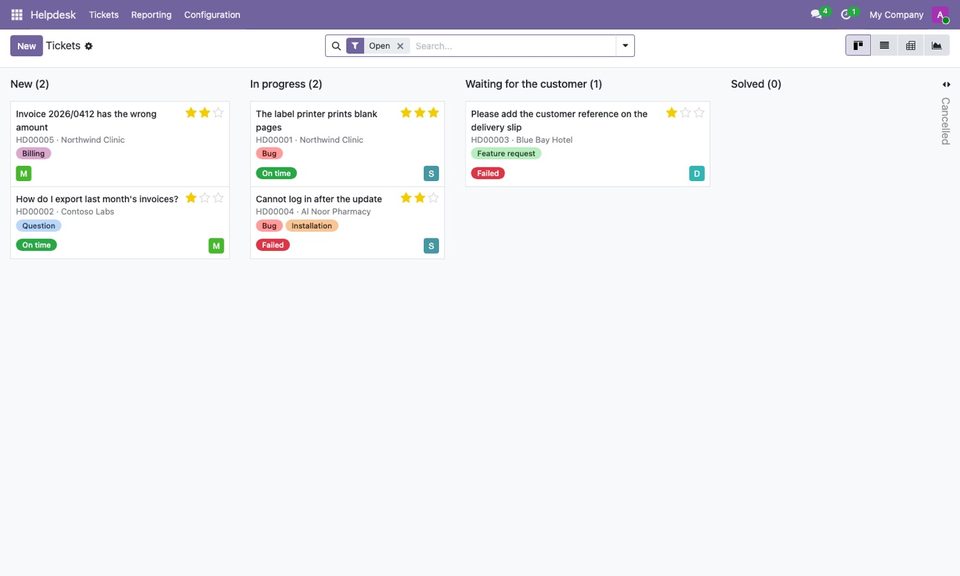Focus the Search input field

coord(513,46)
